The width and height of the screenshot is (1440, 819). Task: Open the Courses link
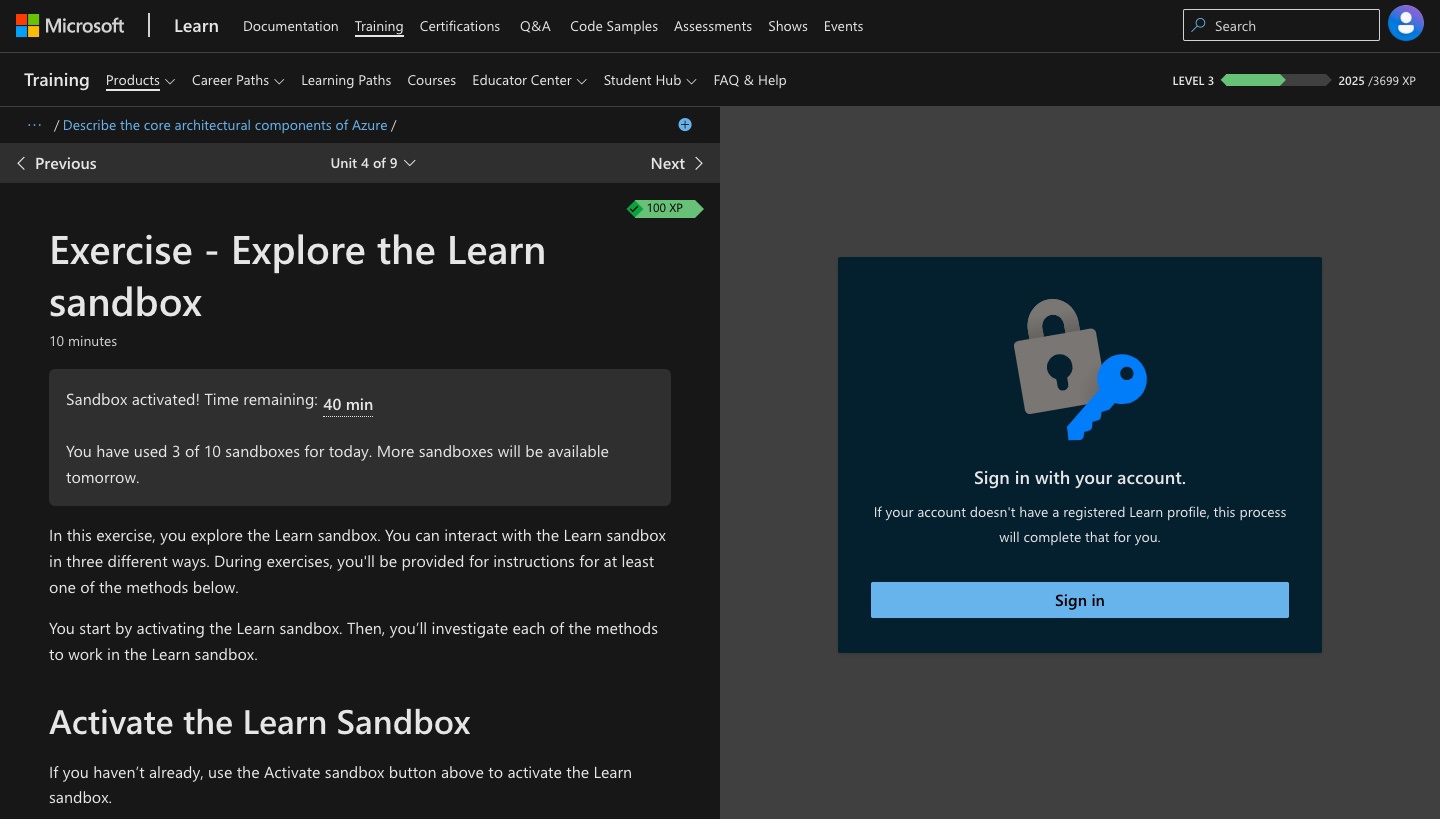coord(432,80)
